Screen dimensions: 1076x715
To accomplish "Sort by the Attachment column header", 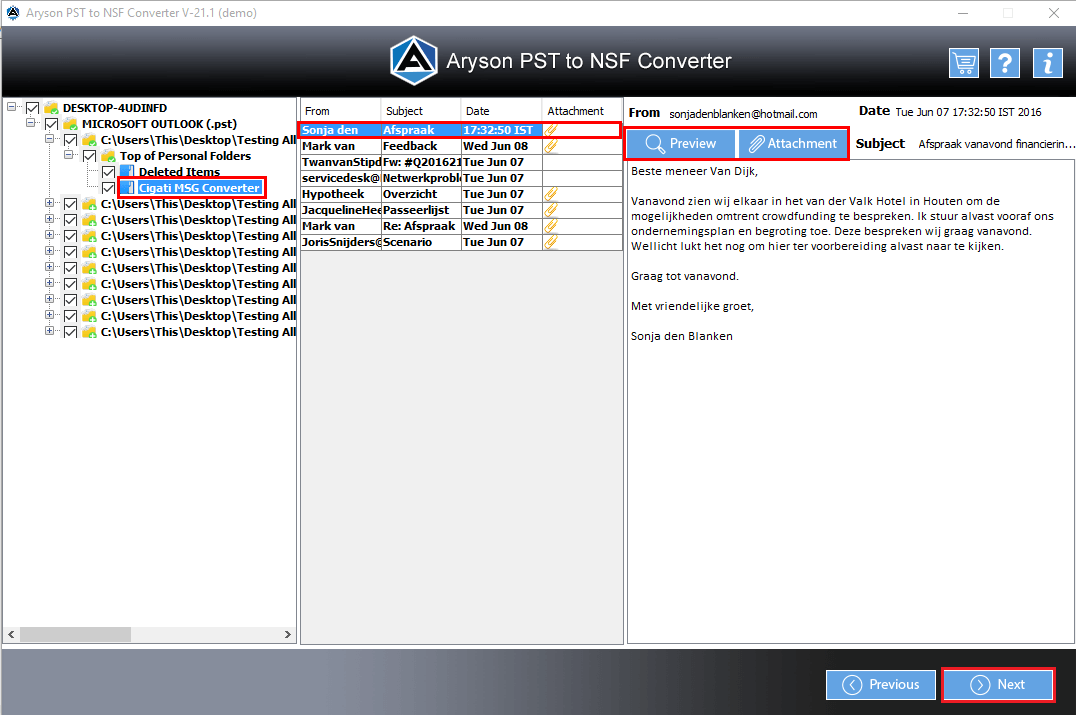I will pyautogui.click(x=582, y=110).
